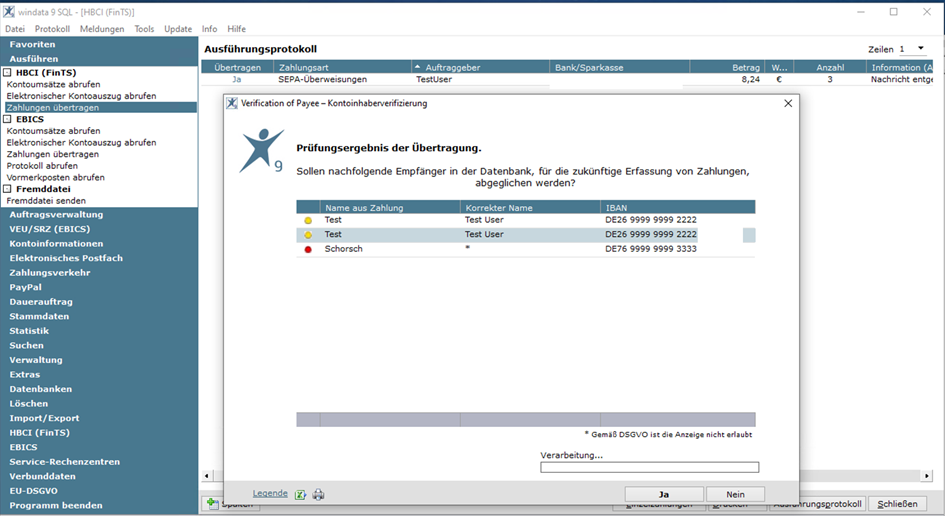
Task: Open the Zeilen dropdown
Action: (x=920, y=49)
